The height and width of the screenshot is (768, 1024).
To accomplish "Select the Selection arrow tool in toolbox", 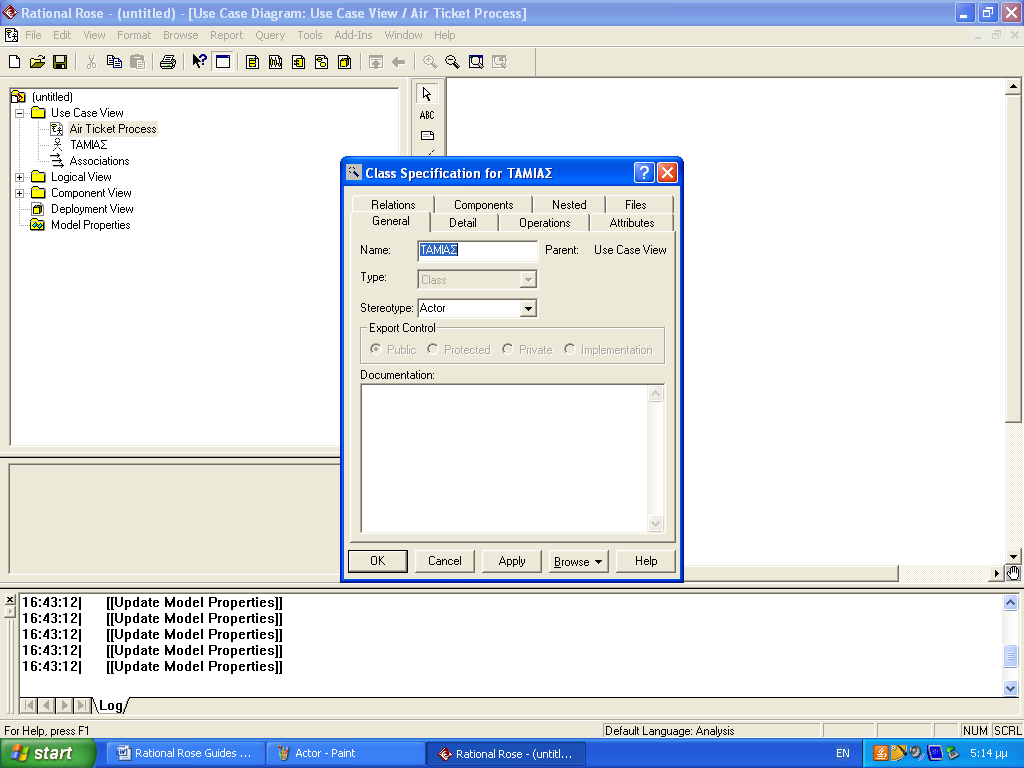I will (x=427, y=94).
